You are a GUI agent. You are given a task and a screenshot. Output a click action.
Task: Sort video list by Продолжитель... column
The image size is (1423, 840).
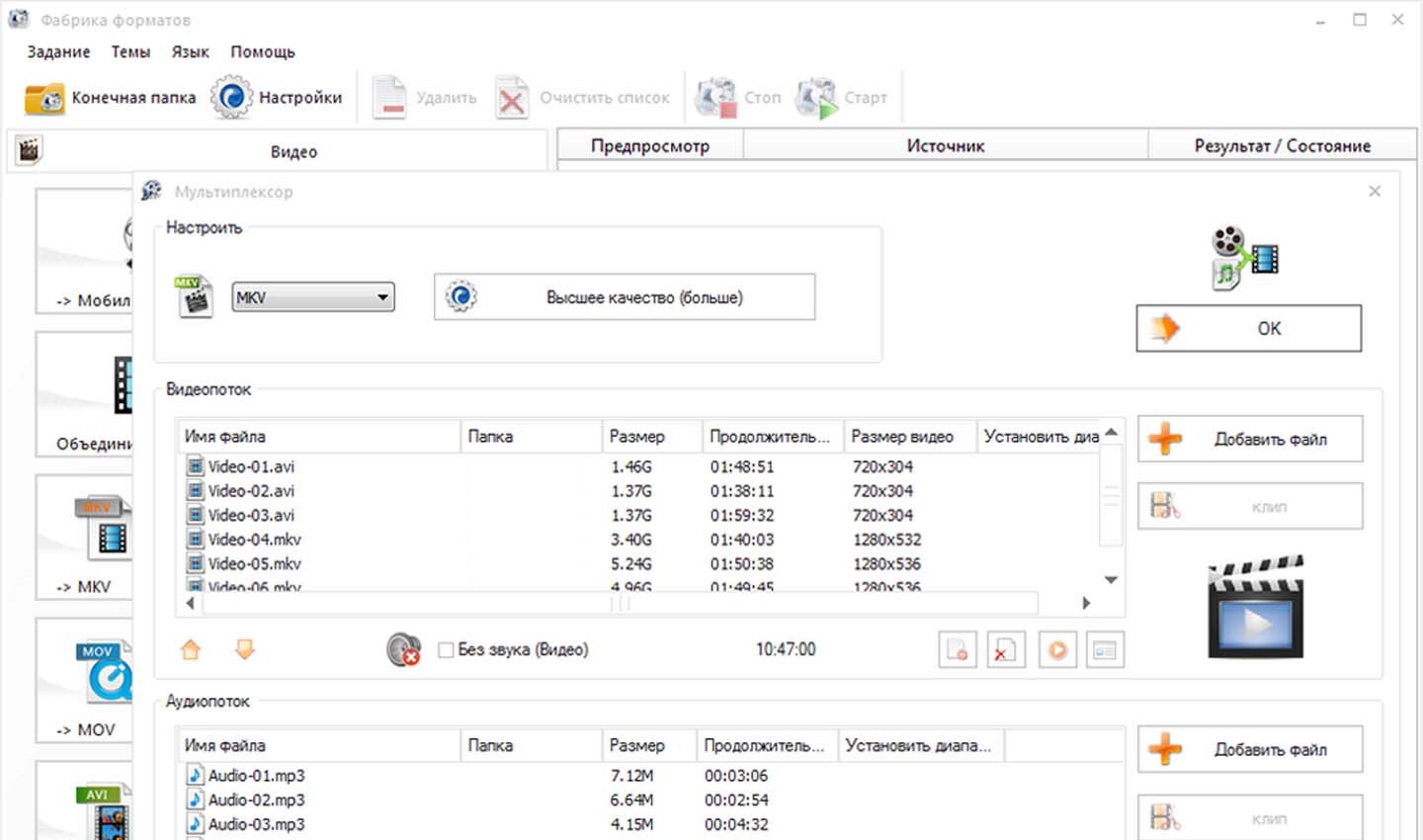click(772, 436)
